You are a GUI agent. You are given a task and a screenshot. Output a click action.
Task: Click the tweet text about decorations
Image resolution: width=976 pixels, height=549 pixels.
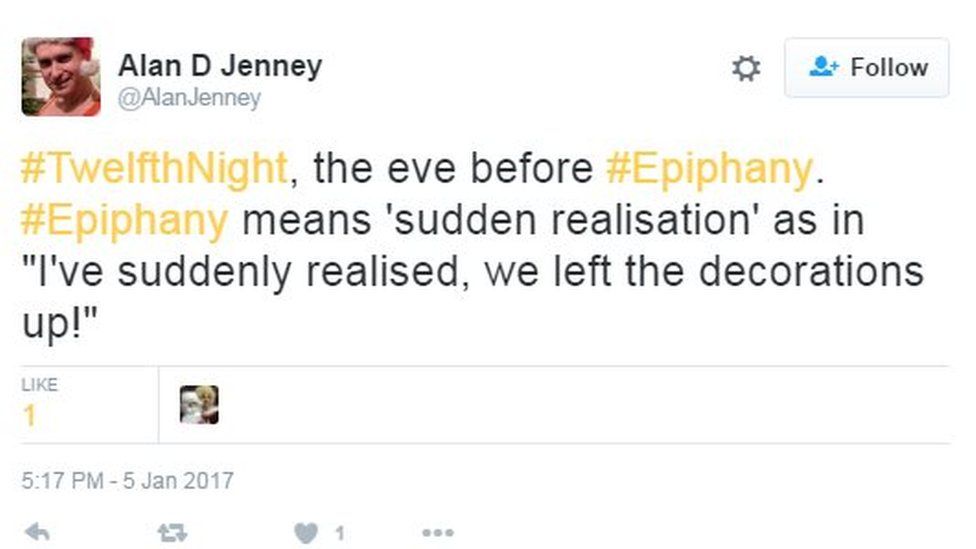coord(470,272)
